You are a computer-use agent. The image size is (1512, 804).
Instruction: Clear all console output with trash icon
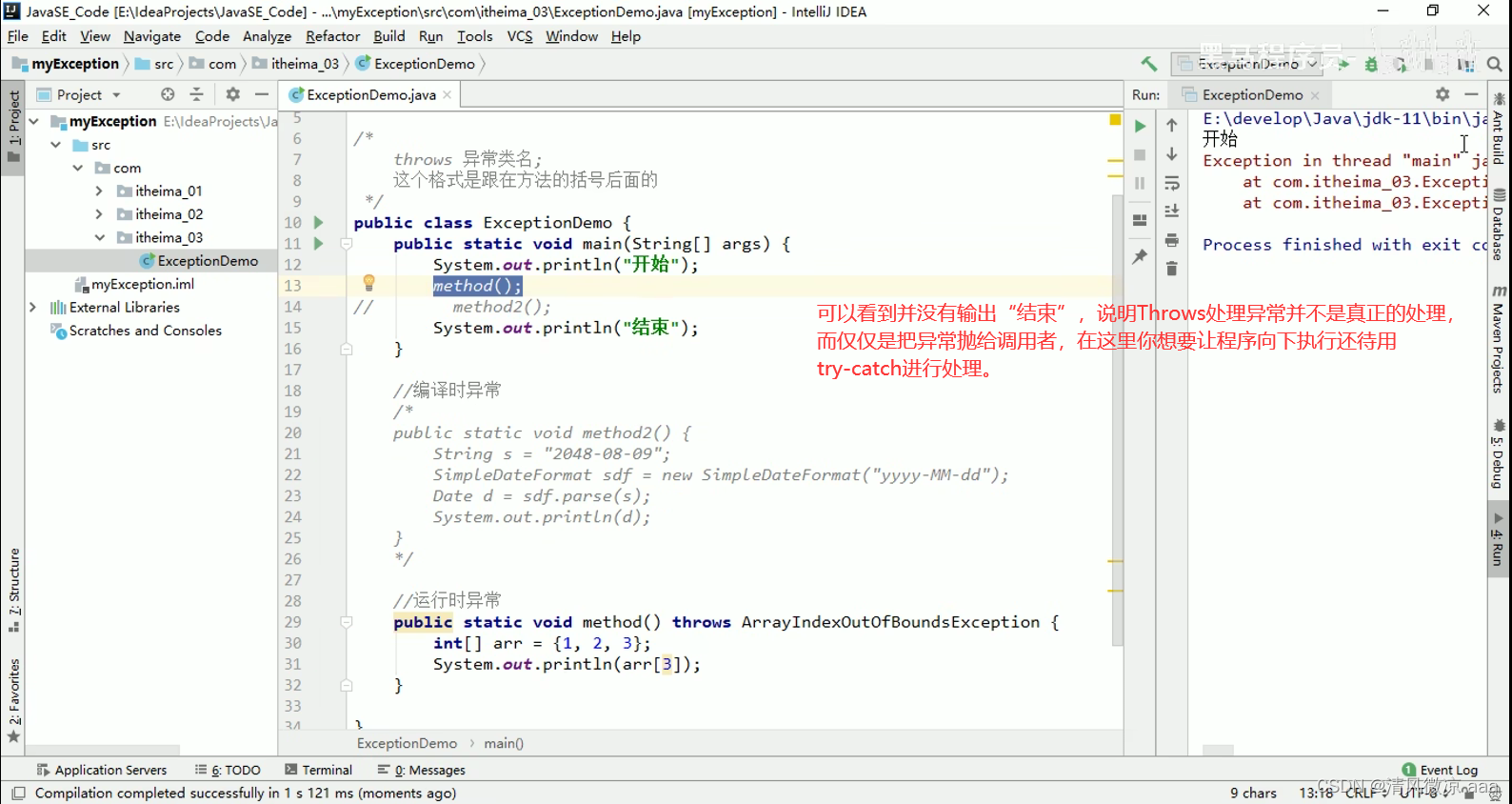coord(1172,269)
